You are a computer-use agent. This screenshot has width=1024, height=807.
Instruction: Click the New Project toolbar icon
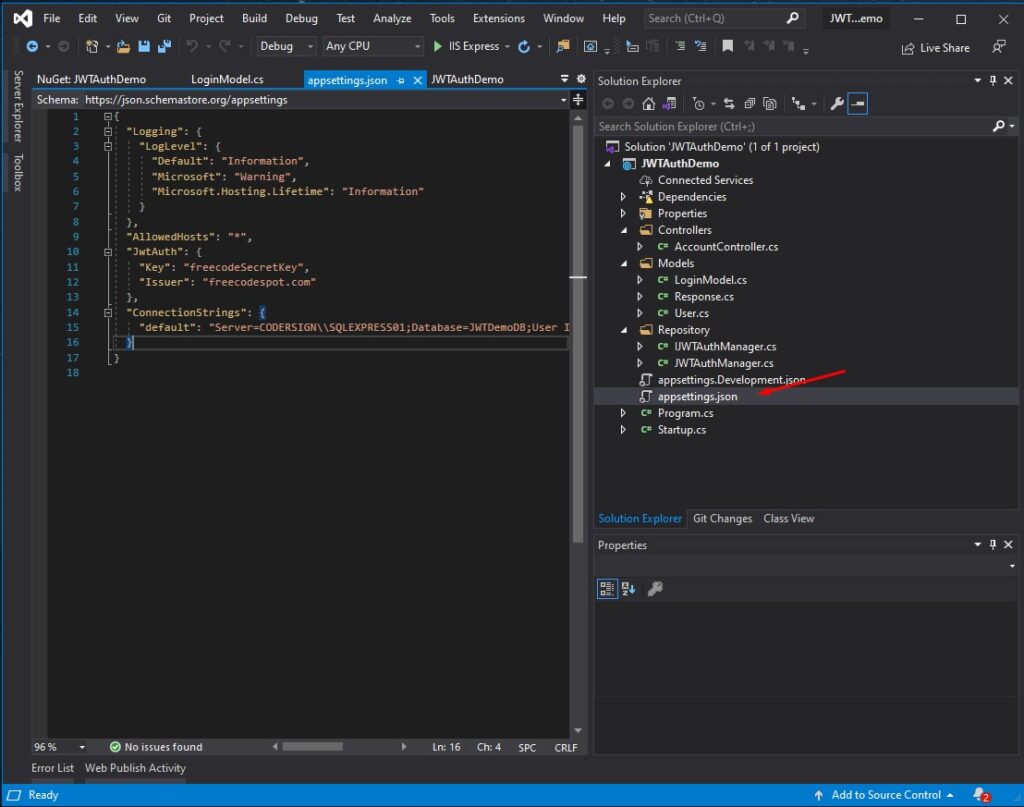(91, 46)
